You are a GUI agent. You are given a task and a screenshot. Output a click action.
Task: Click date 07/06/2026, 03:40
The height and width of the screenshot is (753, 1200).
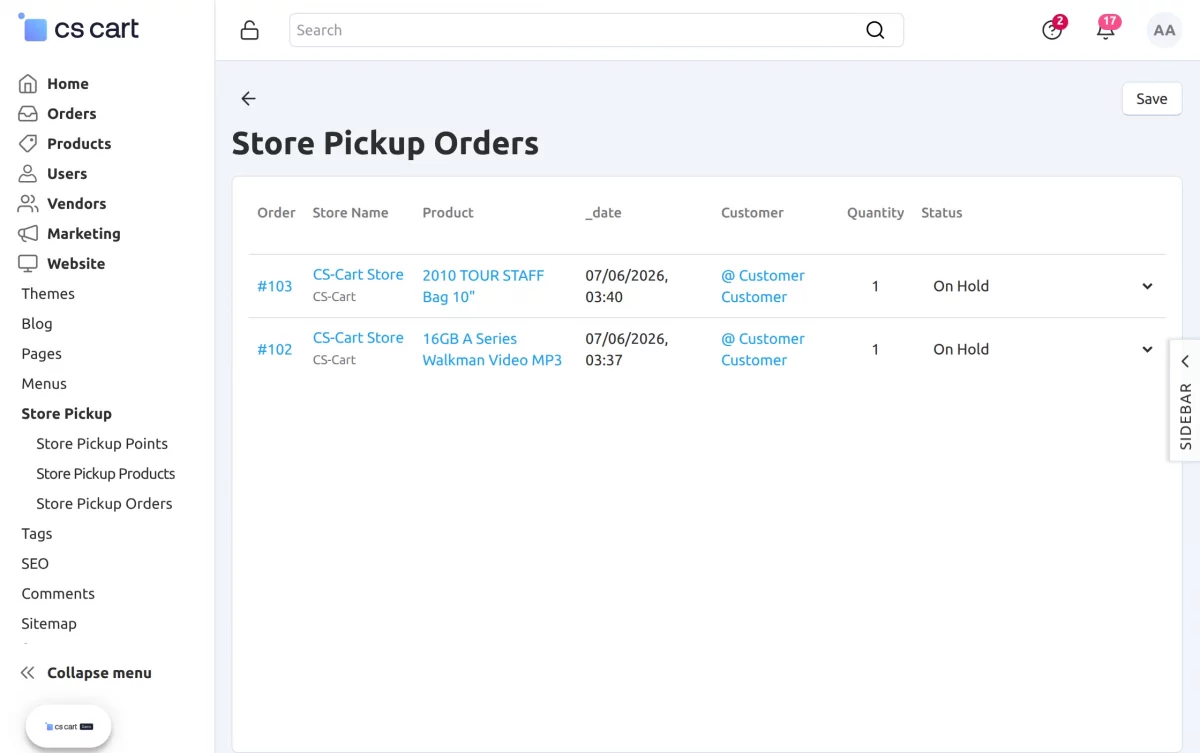tap(627, 286)
